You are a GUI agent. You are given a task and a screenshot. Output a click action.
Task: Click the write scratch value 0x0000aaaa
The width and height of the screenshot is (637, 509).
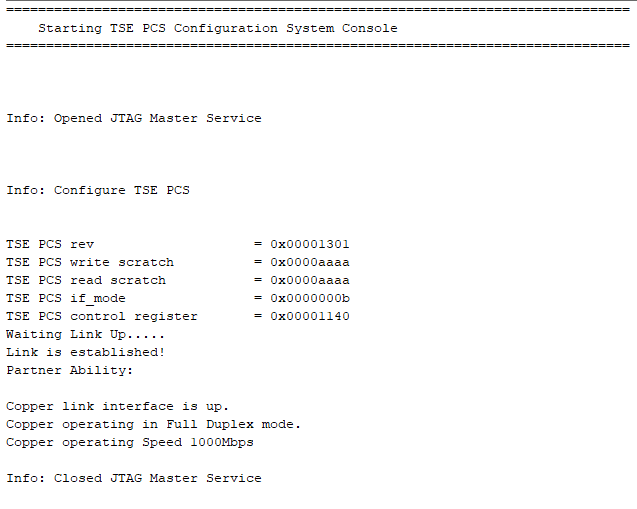pos(310,262)
